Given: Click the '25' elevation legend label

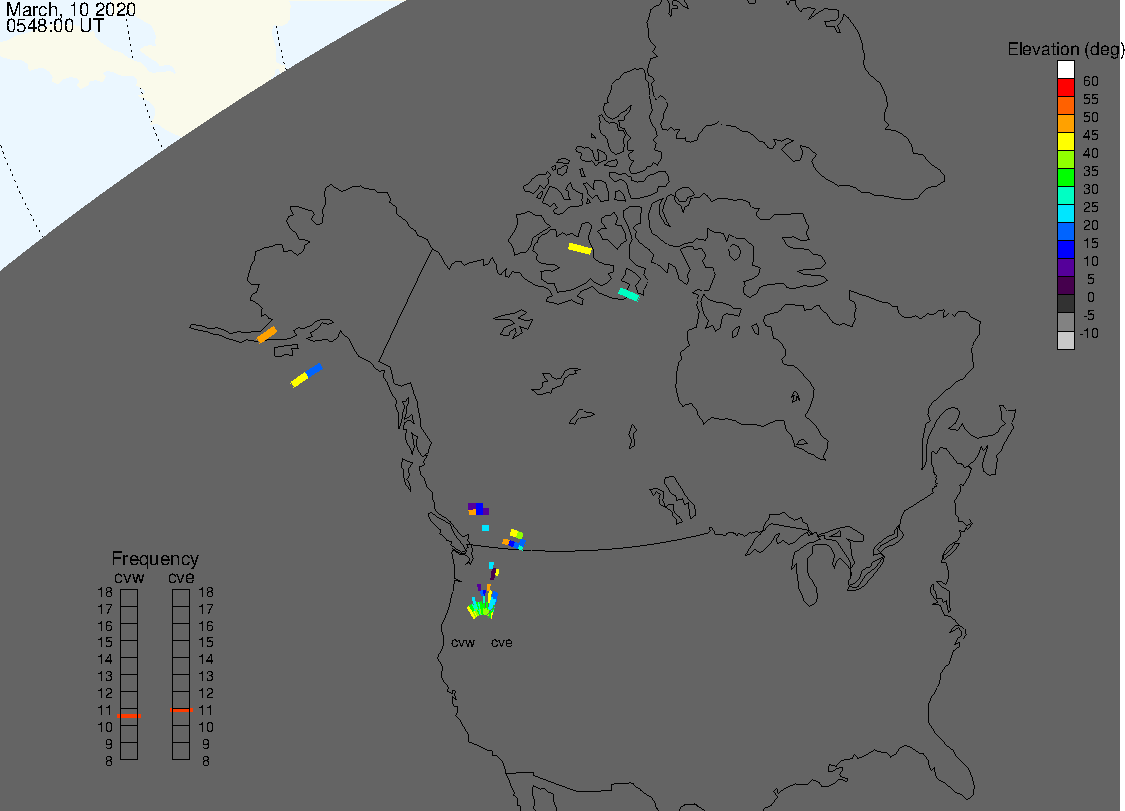Looking at the screenshot, I should tap(1091, 207).
